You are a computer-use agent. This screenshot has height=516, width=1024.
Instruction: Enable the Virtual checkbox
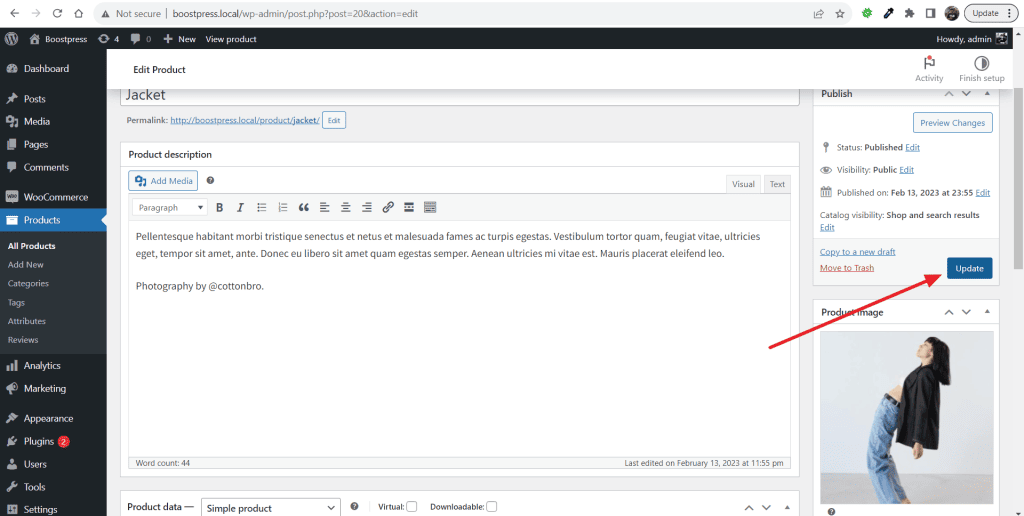(411, 507)
